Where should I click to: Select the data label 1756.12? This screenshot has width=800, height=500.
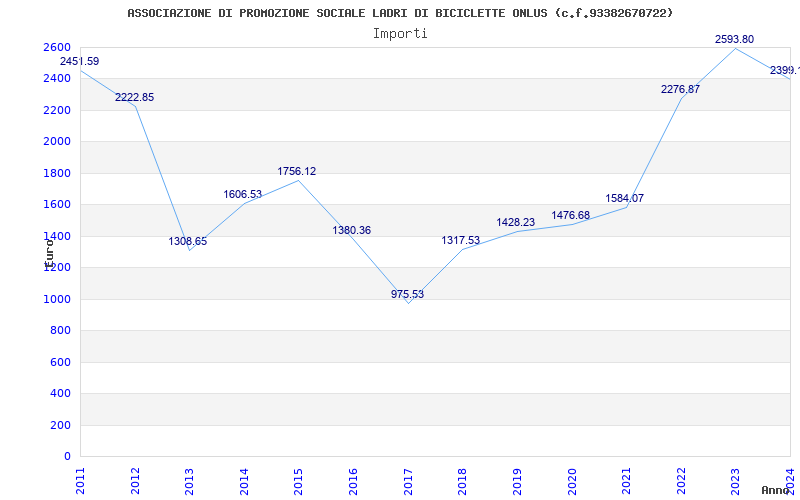[296, 171]
